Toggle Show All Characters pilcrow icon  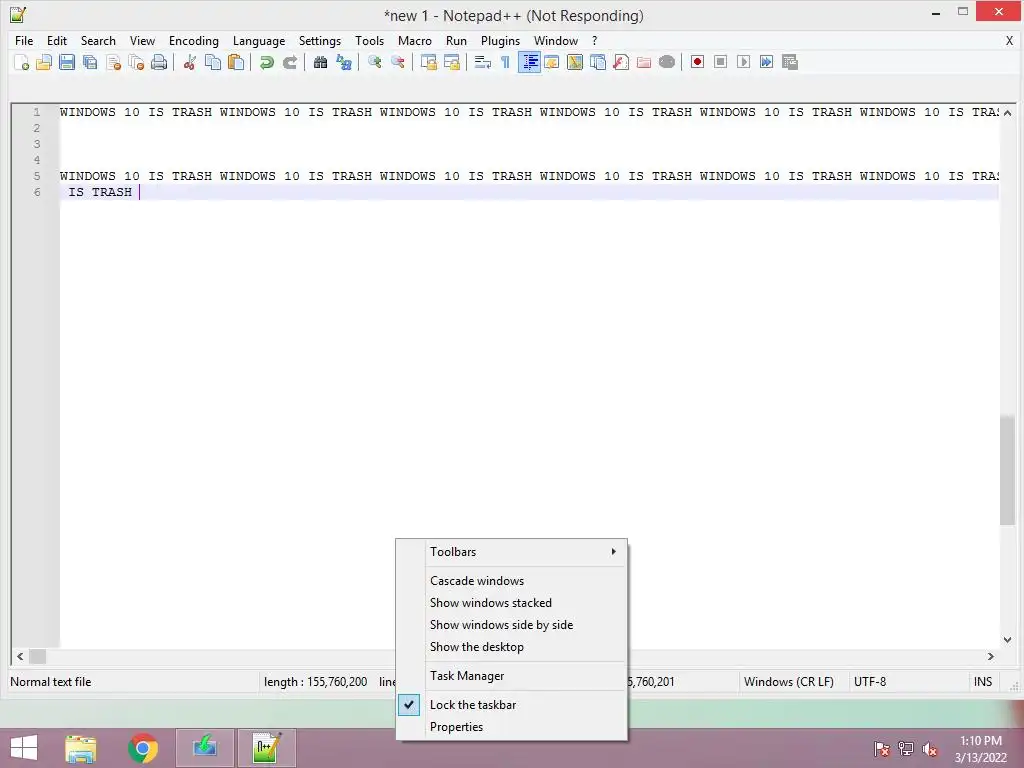[505, 62]
